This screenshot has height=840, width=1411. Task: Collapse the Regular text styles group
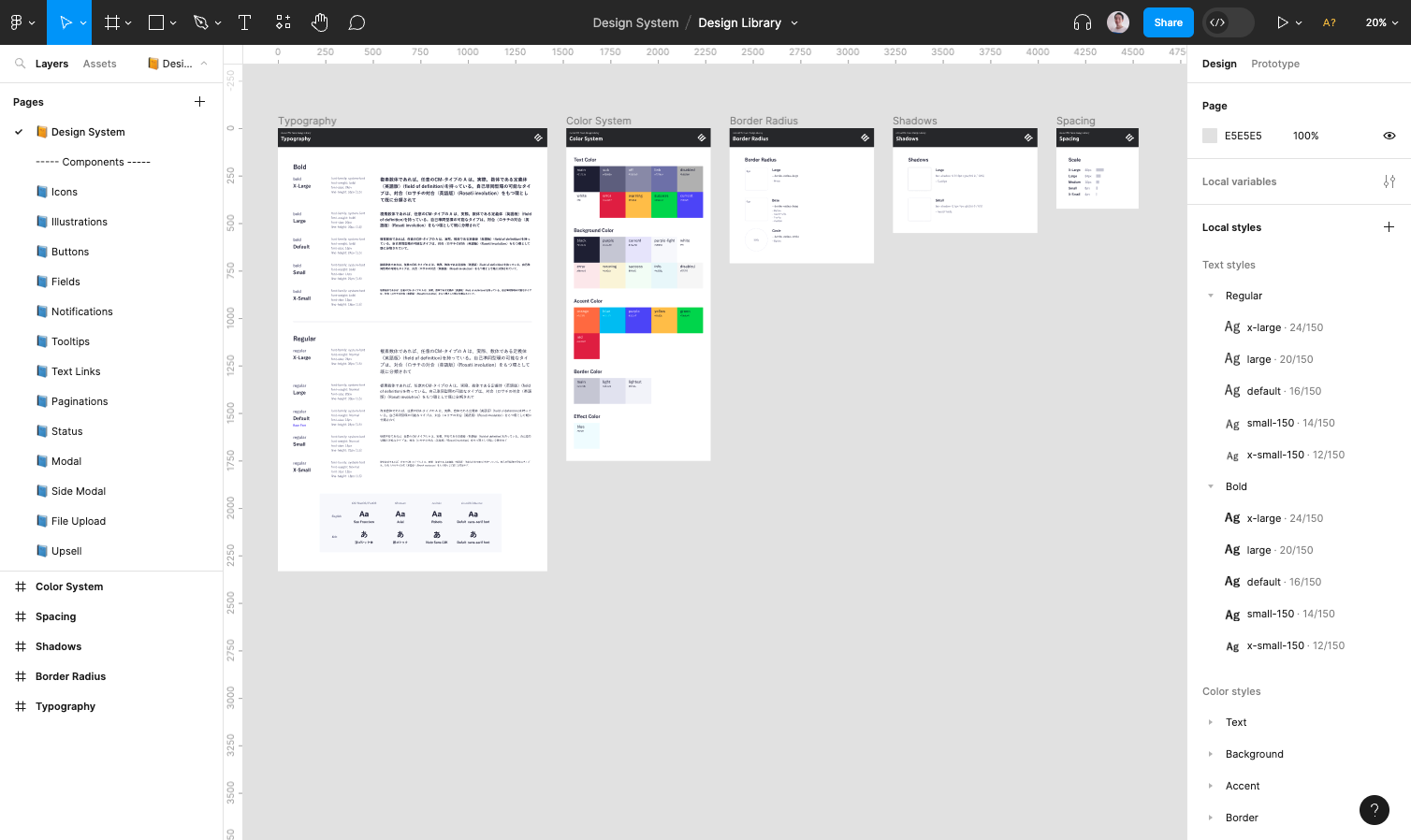pos(1211,296)
